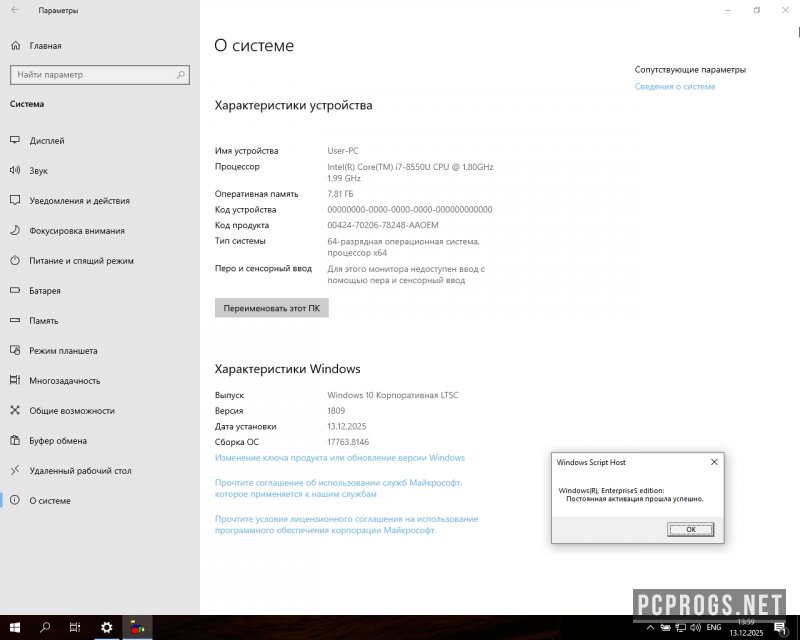The height and width of the screenshot is (640, 800).
Task: Open the Сведения о системе link
Action: coord(674,87)
